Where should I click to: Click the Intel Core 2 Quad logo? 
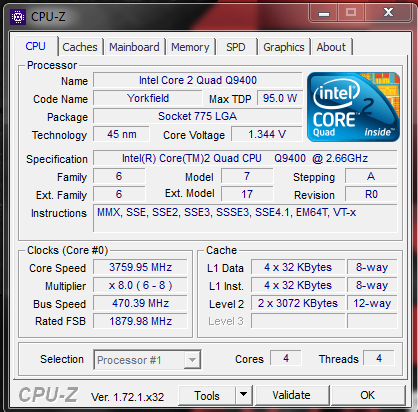point(353,107)
